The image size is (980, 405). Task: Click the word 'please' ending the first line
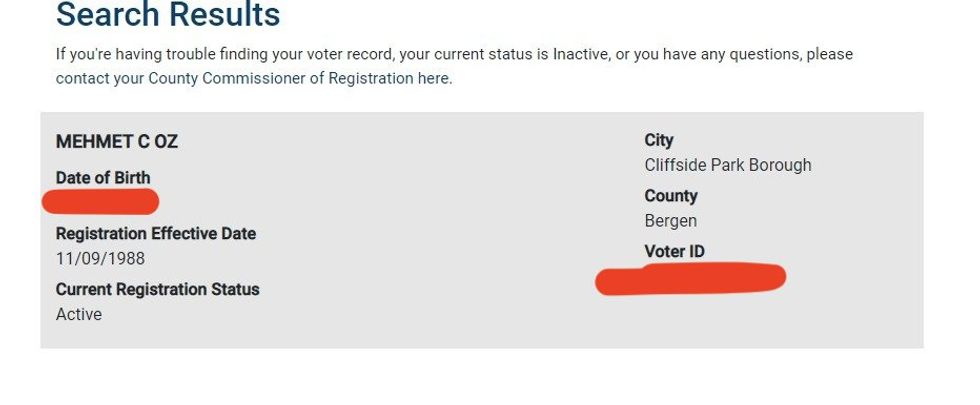coord(830,54)
